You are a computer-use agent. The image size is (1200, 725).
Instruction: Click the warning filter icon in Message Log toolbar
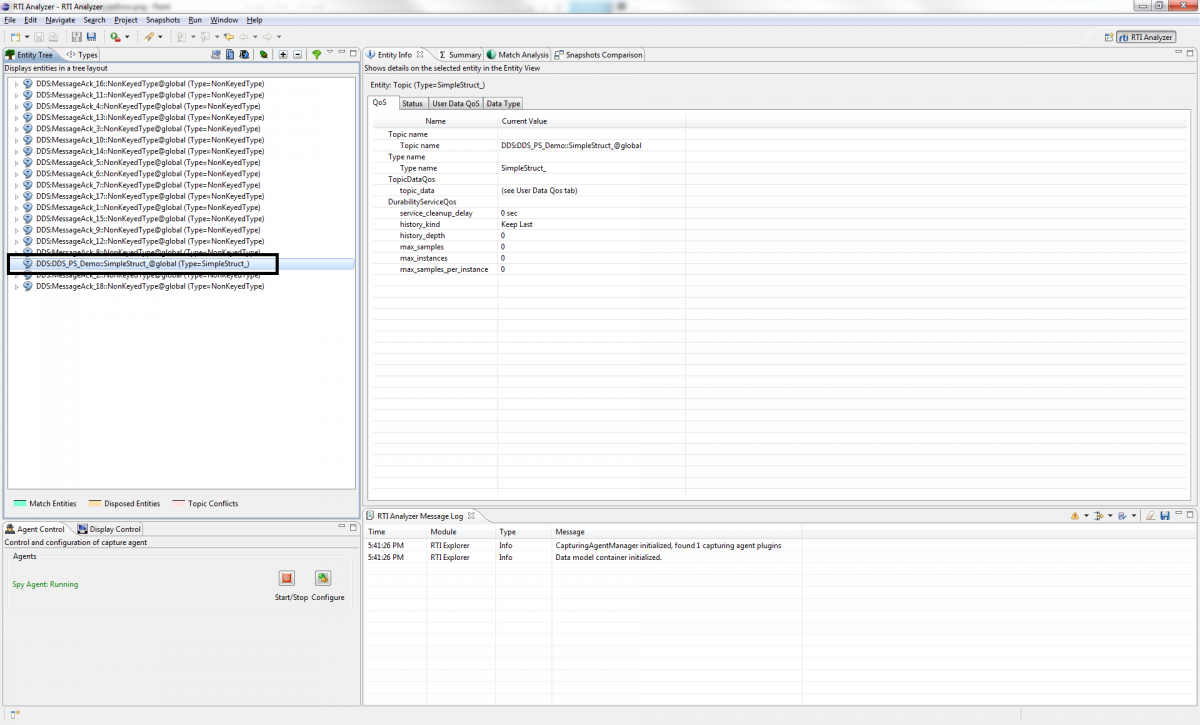(1075, 516)
